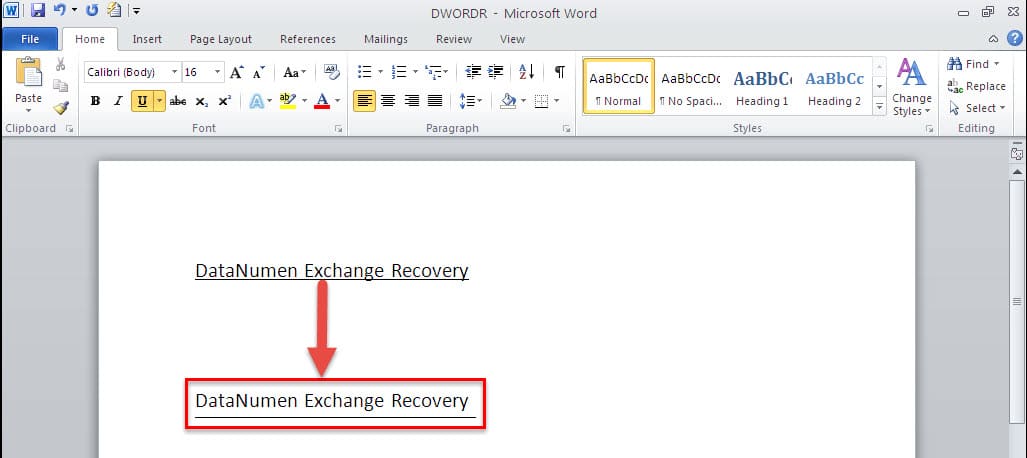The height and width of the screenshot is (458, 1027).
Task: Click Increase Indent icon
Action: point(496,72)
